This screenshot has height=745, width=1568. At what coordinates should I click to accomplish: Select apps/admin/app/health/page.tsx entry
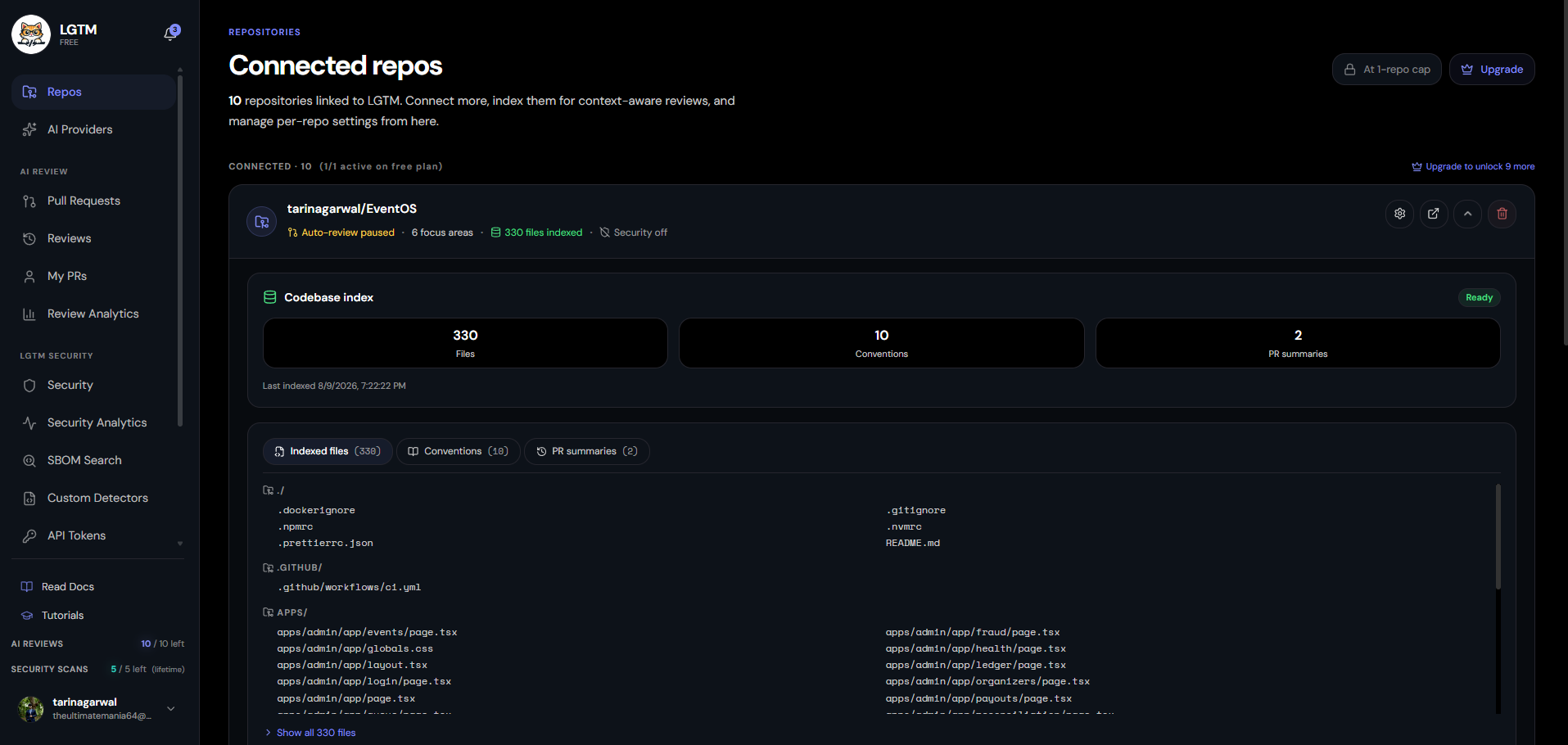click(x=975, y=648)
